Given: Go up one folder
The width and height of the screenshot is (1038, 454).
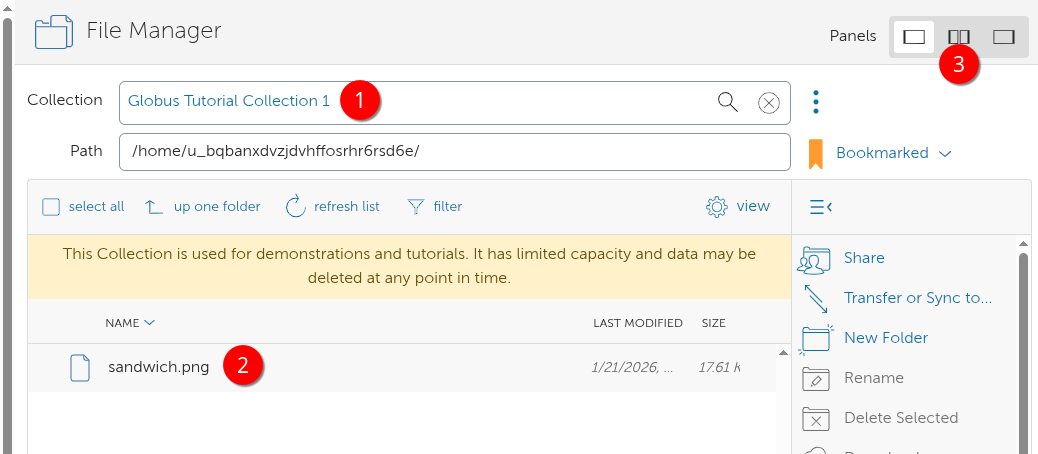Looking at the screenshot, I should pyautogui.click(x=154, y=207).
